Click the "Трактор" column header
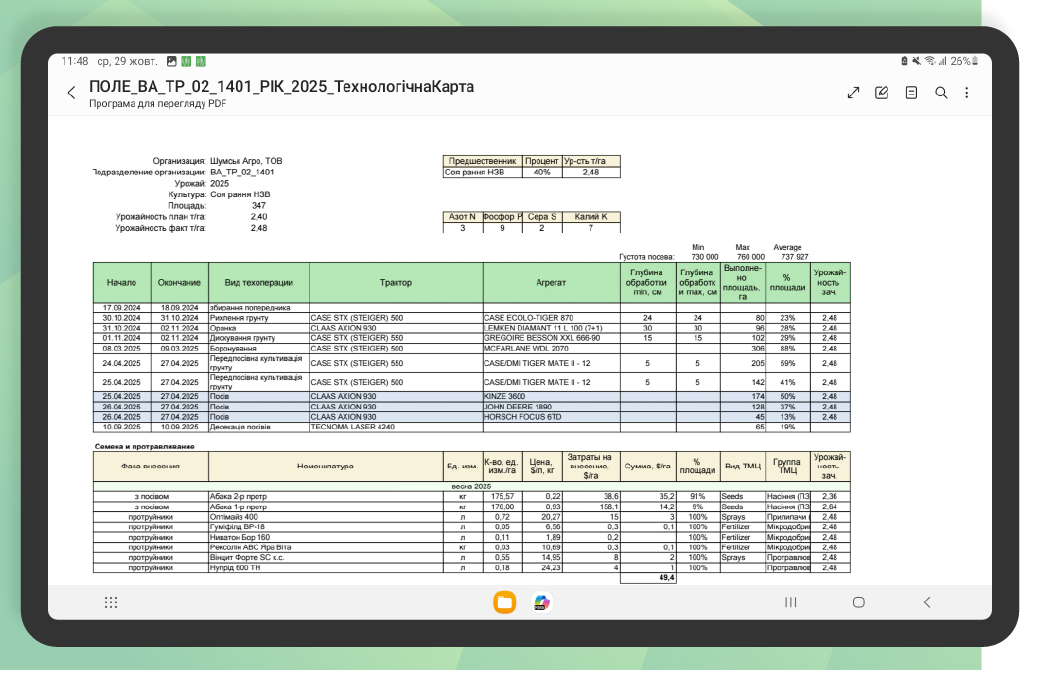1040x700 pixels. click(396, 283)
